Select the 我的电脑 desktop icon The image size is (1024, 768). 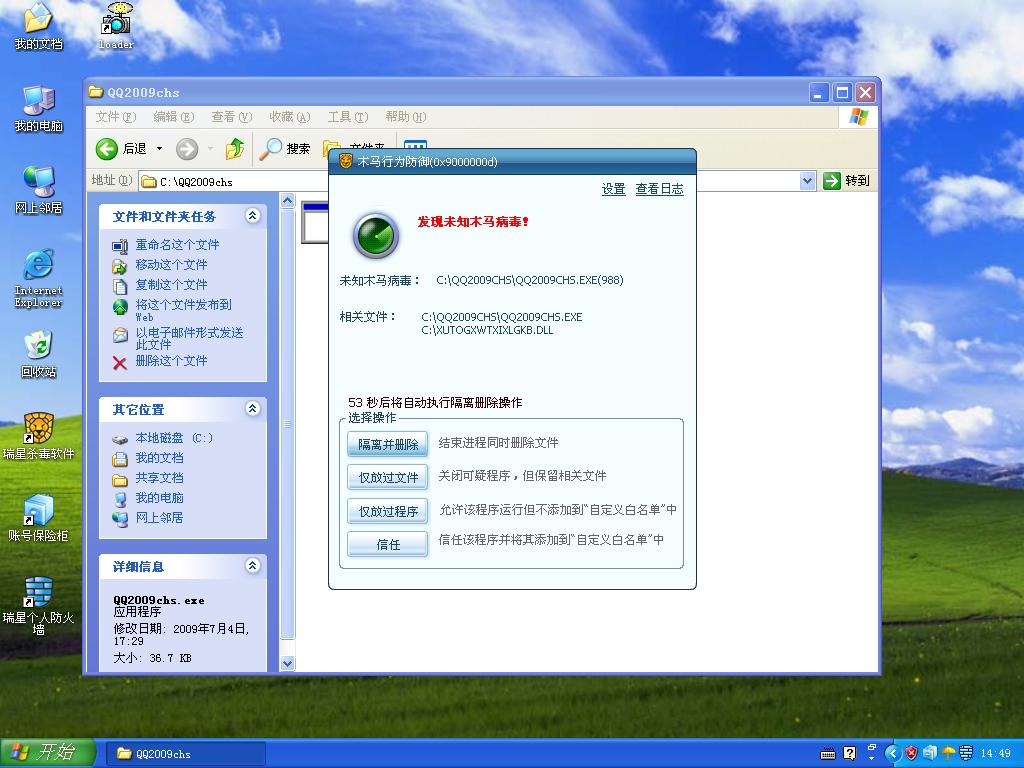38,108
